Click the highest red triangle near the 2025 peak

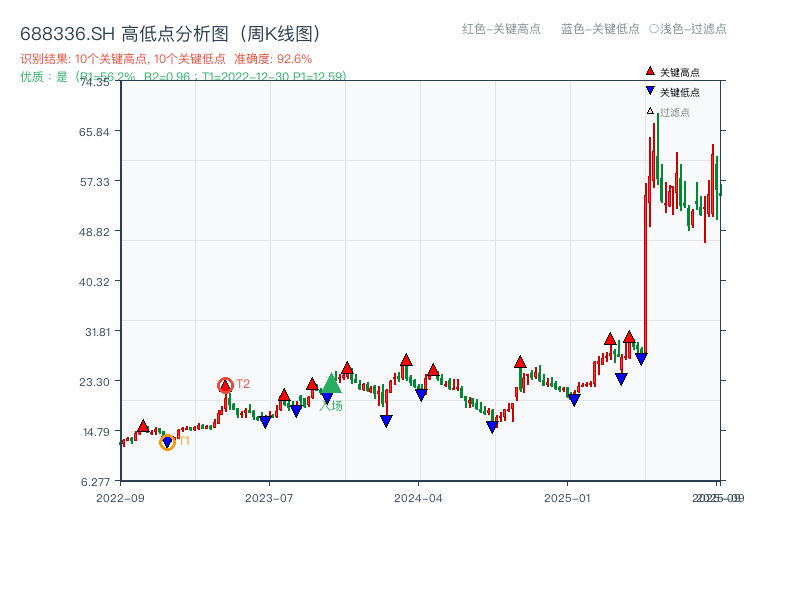pos(628,337)
